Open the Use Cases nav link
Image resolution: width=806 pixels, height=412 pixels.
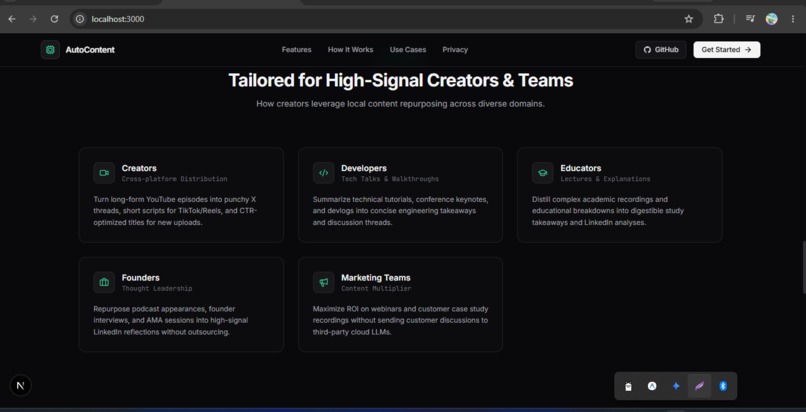pyautogui.click(x=408, y=50)
